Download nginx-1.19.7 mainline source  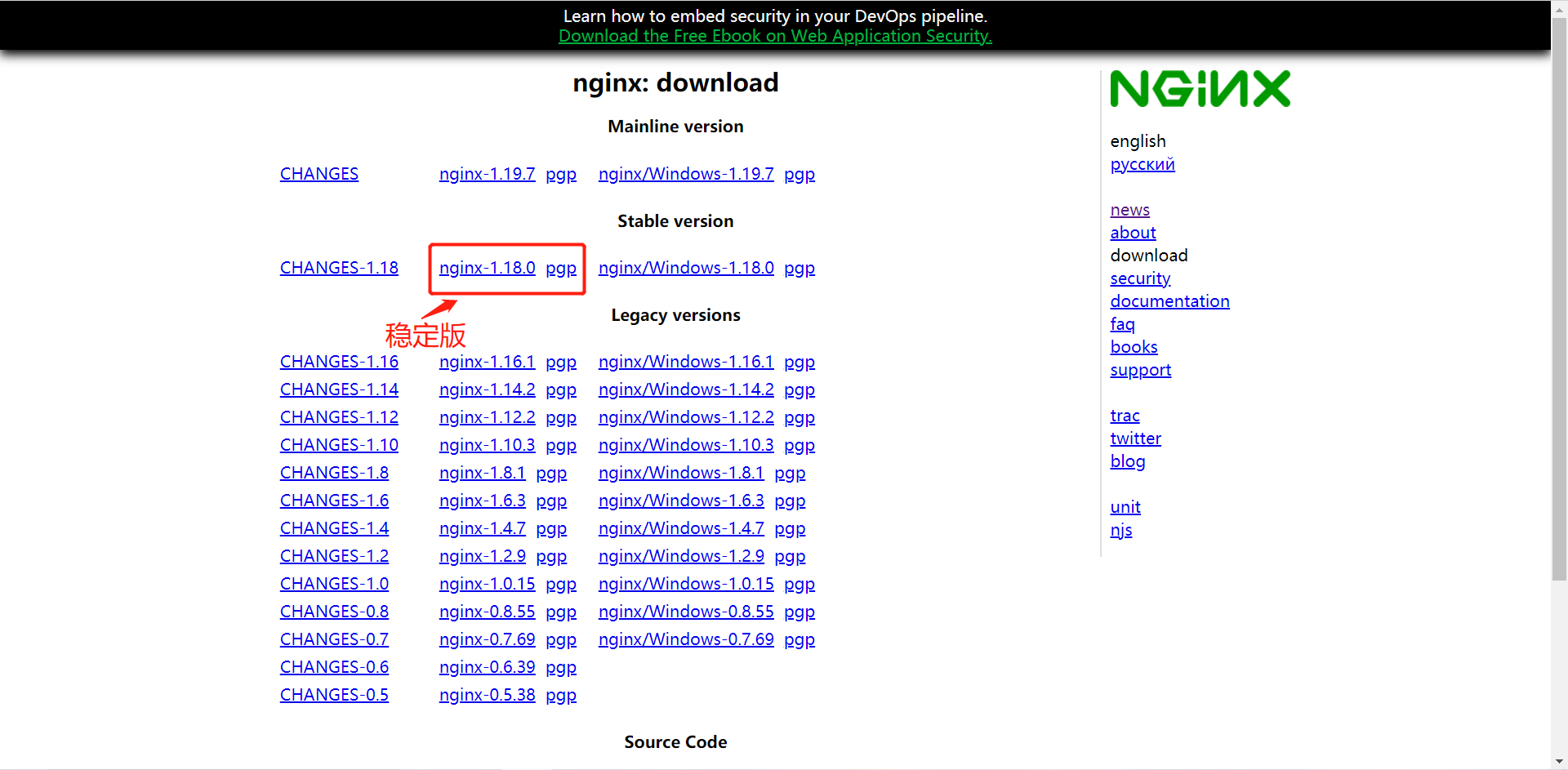pos(487,174)
